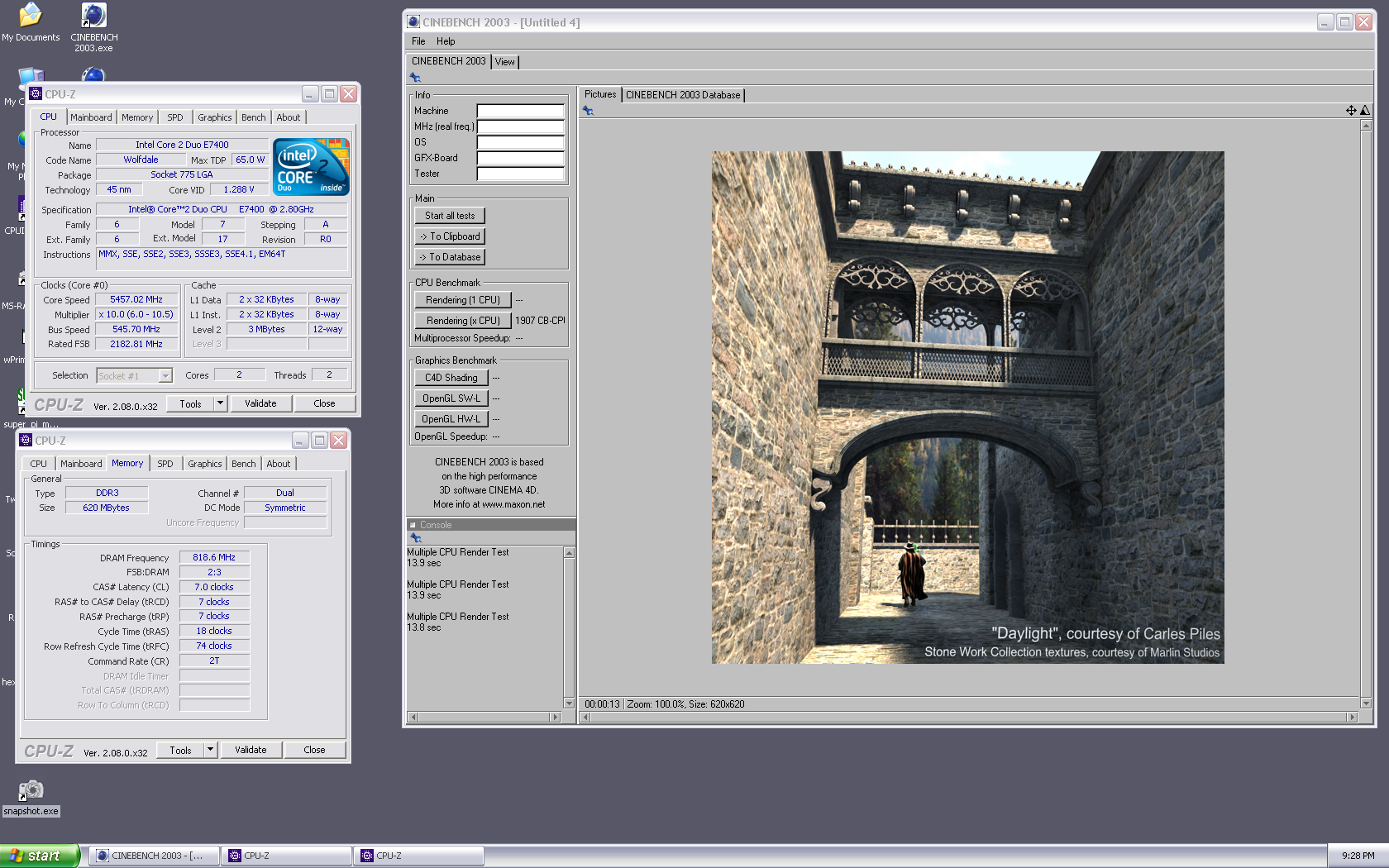Click Validate in Memory CPU-Z window

pos(251,750)
